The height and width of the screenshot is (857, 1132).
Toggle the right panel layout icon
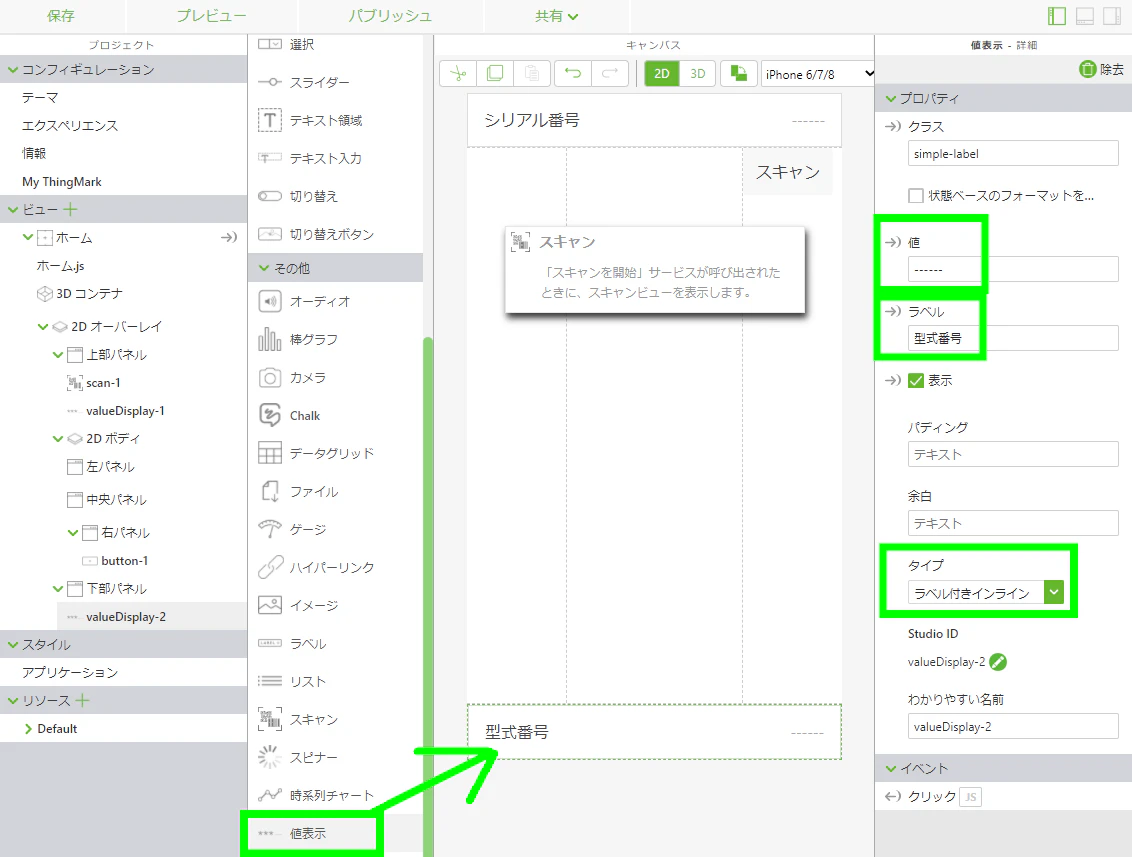(1112, 16)
